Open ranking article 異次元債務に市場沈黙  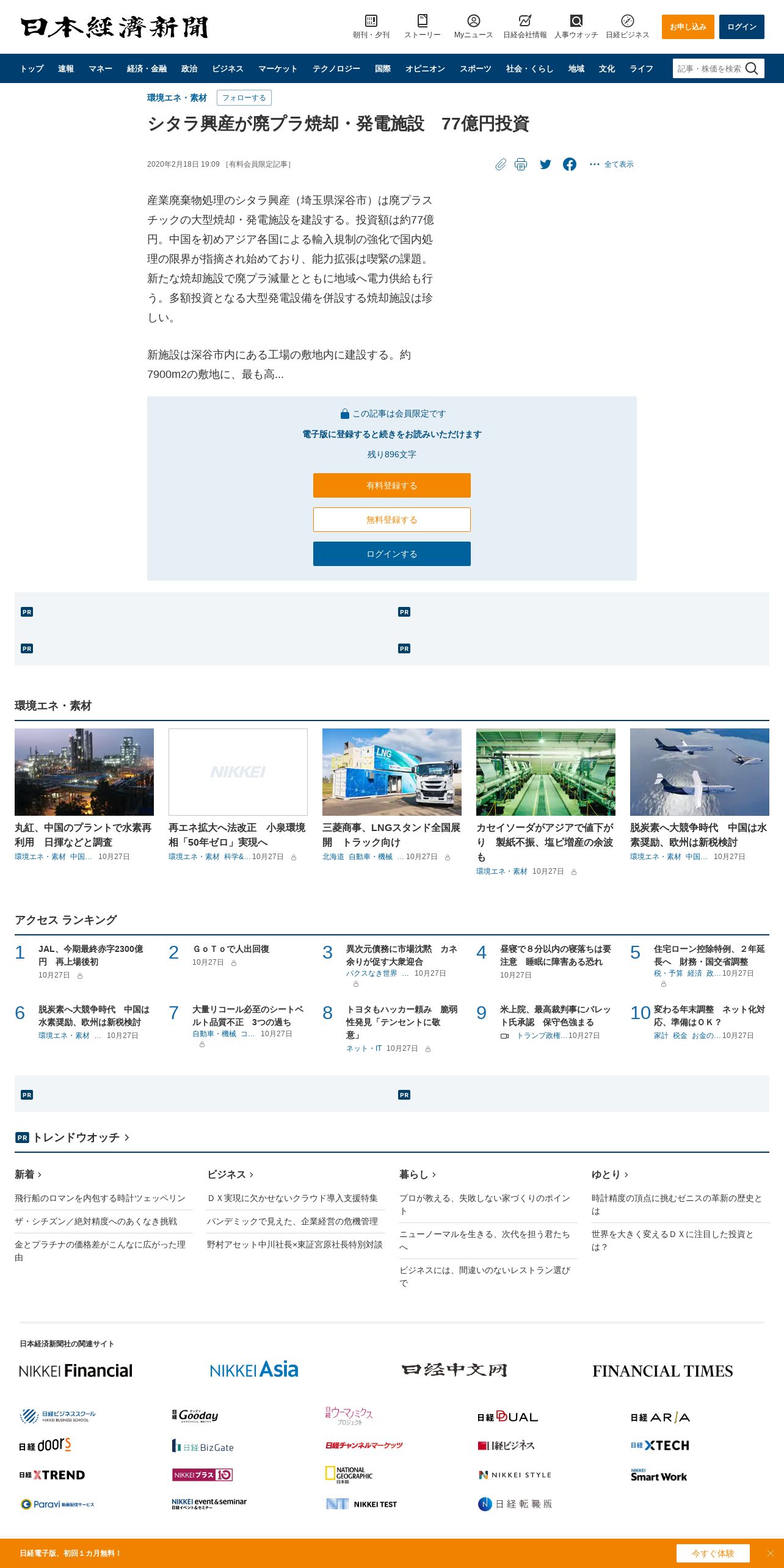pos(402,955)
